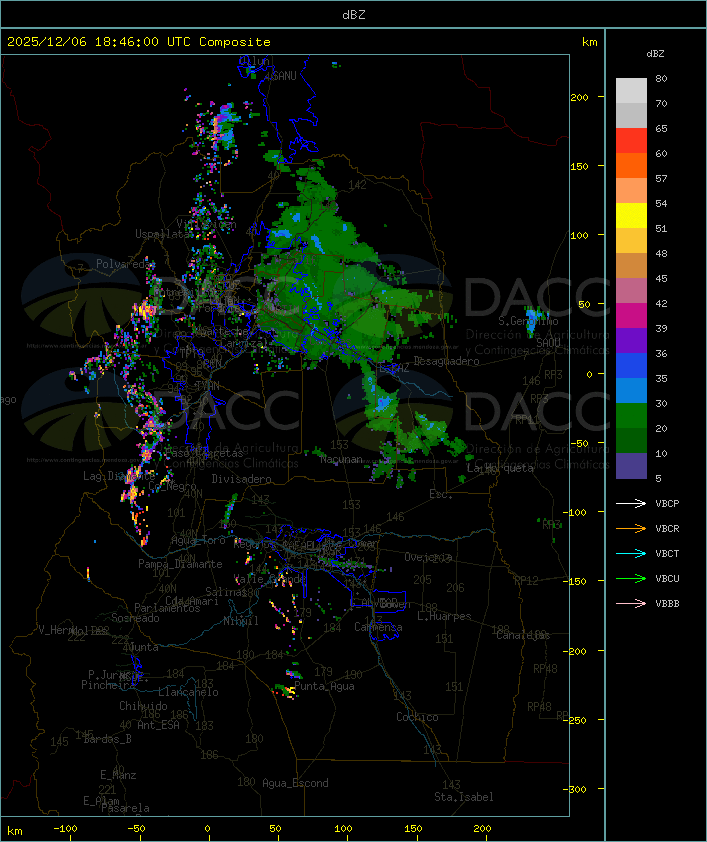Click the Polvaredas place label

pyautogui.click(x=125, y=264)
